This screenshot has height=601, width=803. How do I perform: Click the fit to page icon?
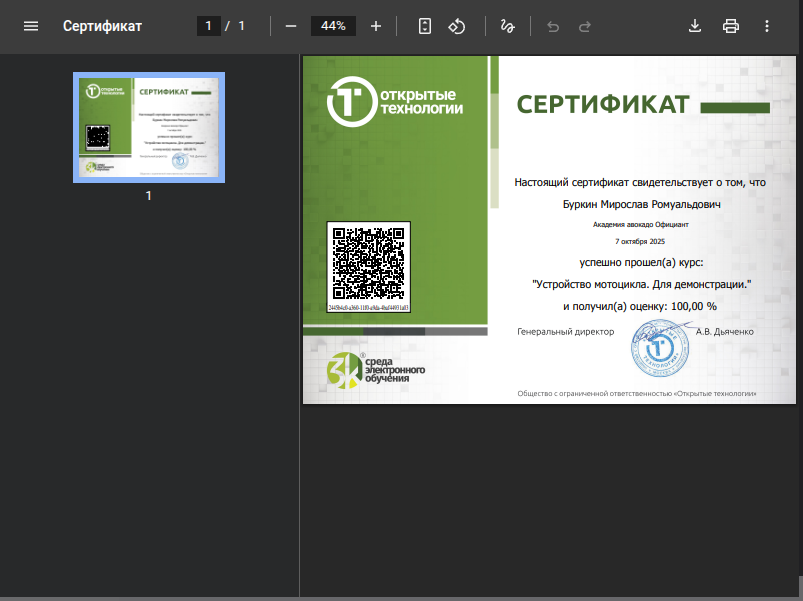425,26
